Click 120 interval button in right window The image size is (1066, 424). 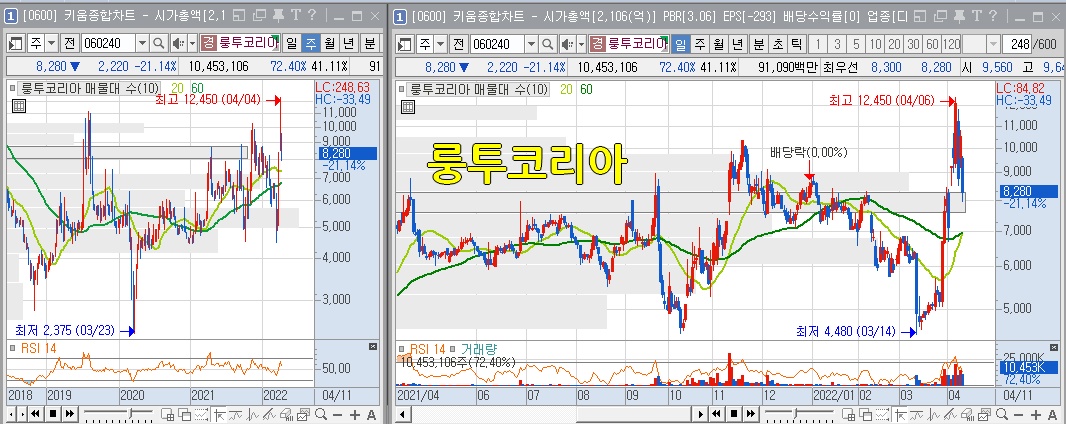point(951,44)
